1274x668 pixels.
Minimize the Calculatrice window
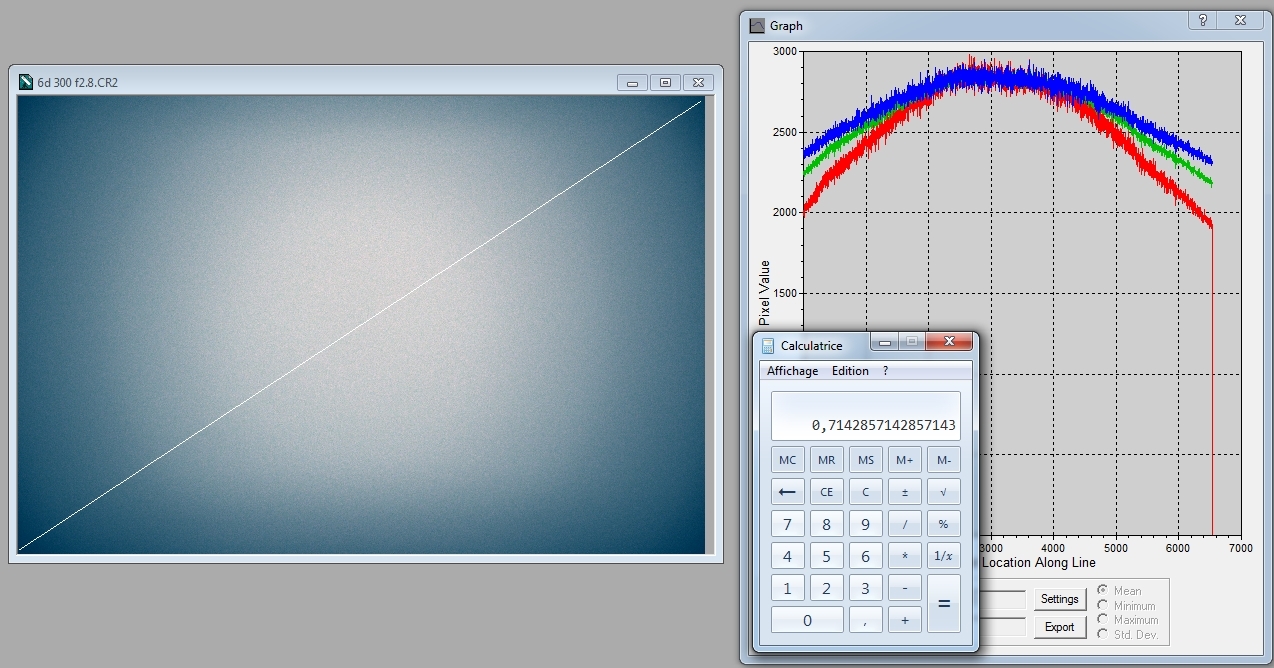coord(885,342)
